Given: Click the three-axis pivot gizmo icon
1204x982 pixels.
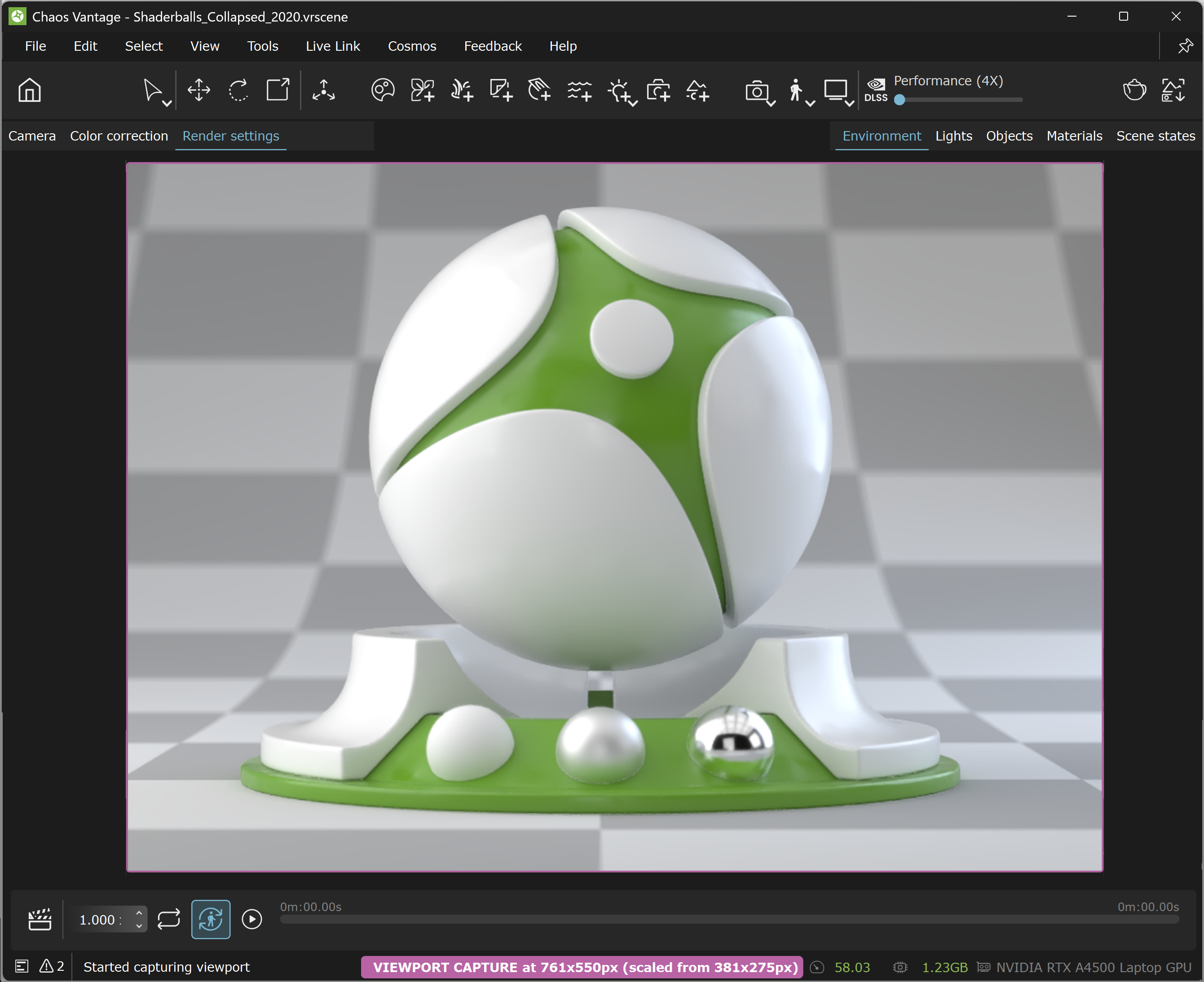Looking at the screenshot, I should (324, 90).
